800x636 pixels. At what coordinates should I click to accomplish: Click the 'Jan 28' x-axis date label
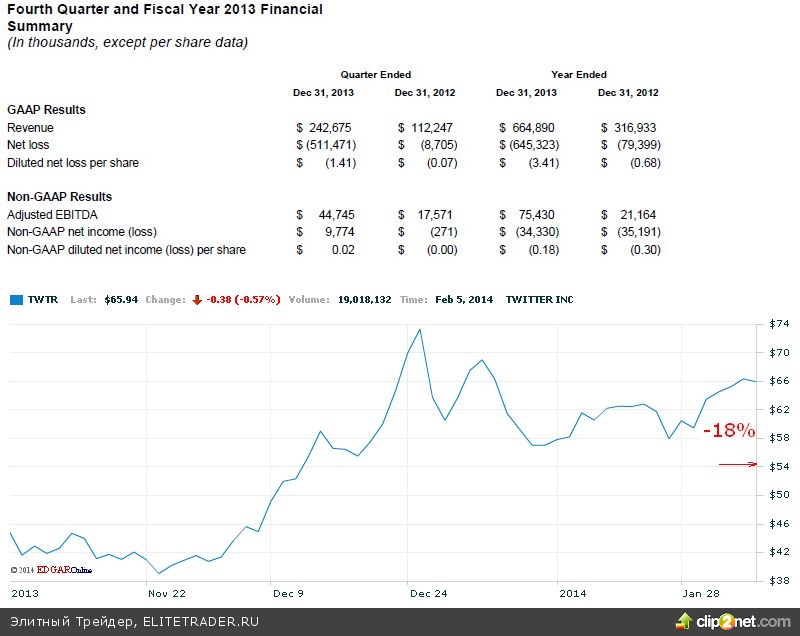tap(701, 594)
